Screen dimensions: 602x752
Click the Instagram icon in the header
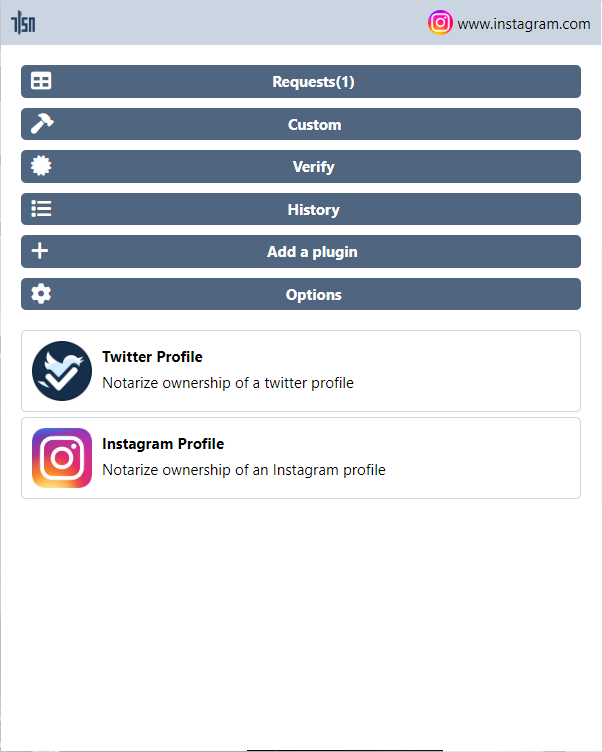pos(440,23)
